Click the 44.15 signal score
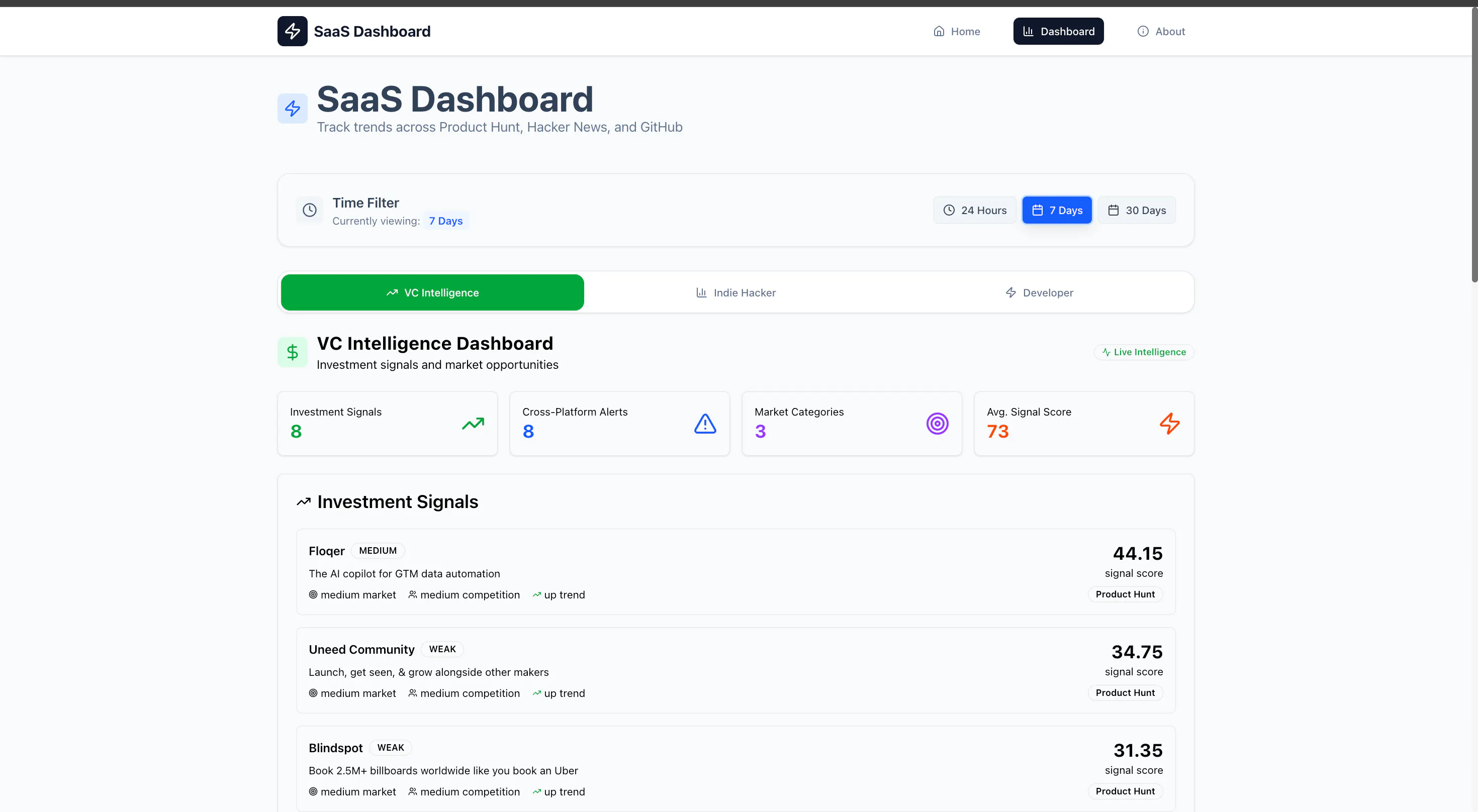This screenshot has width=1478, height=812. [1138, 553]
